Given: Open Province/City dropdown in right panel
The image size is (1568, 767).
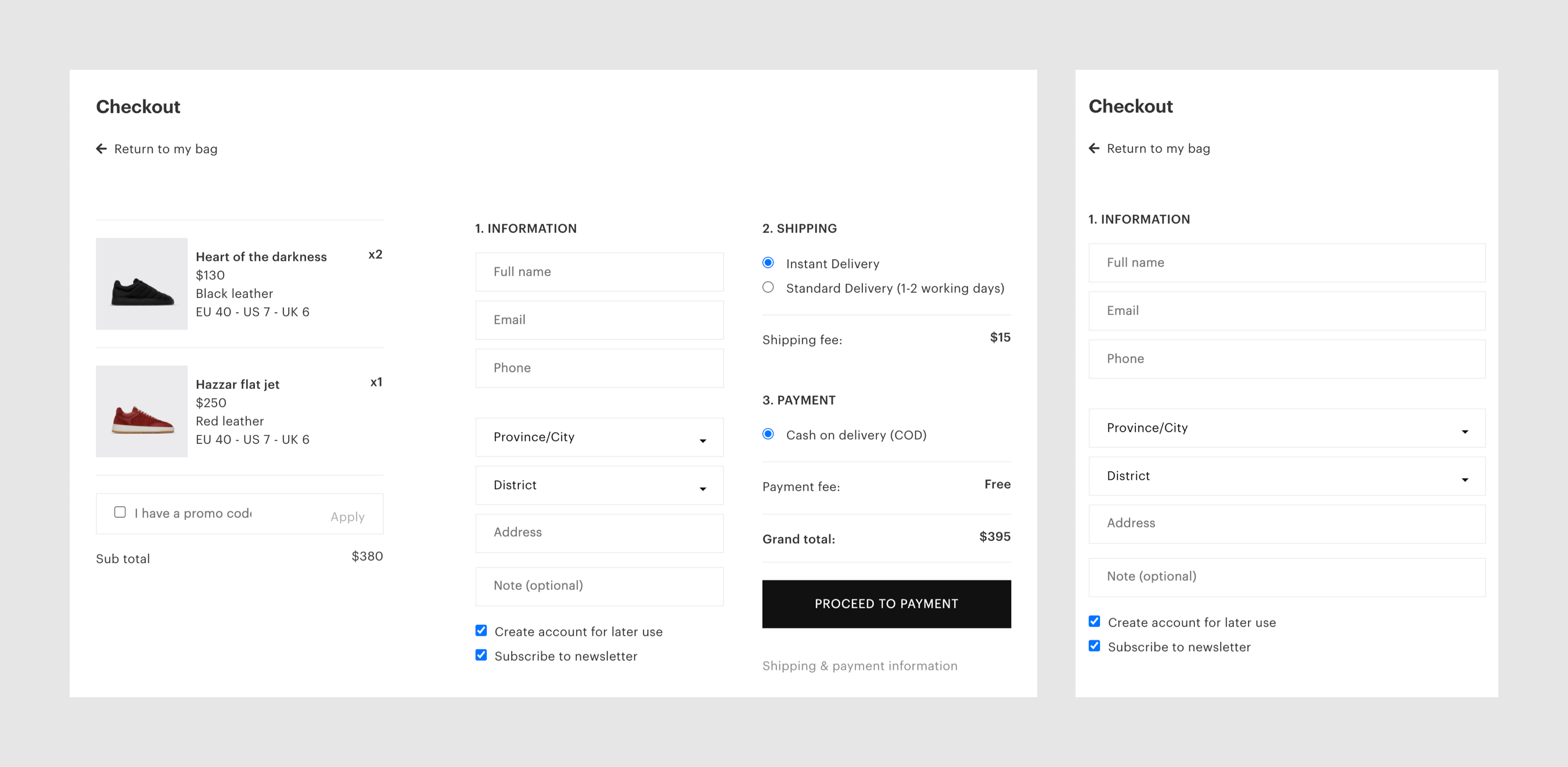Looking at the screenshot, I should click(x=1286, y=428).
